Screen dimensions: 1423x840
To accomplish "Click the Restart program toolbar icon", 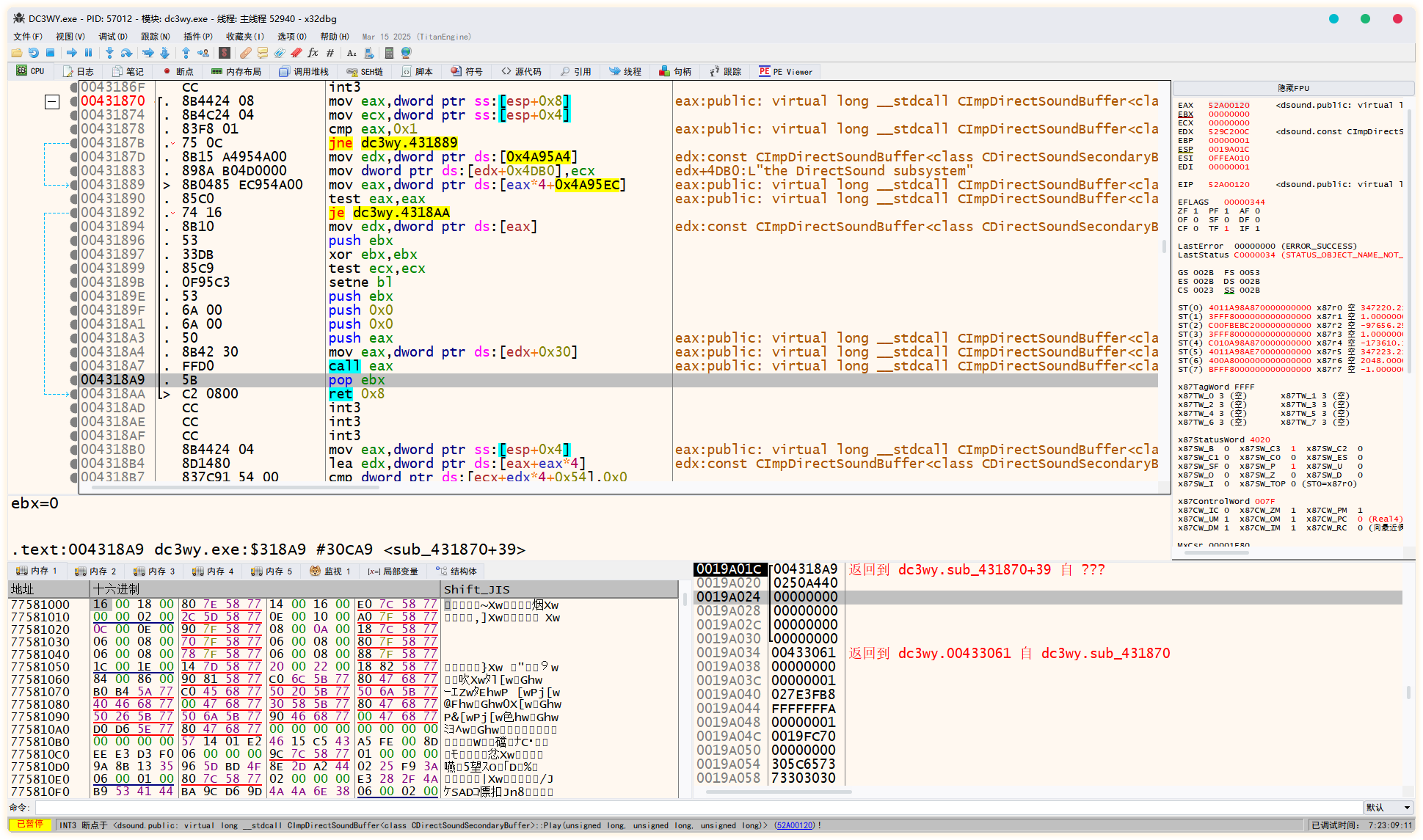I will 34,53.
